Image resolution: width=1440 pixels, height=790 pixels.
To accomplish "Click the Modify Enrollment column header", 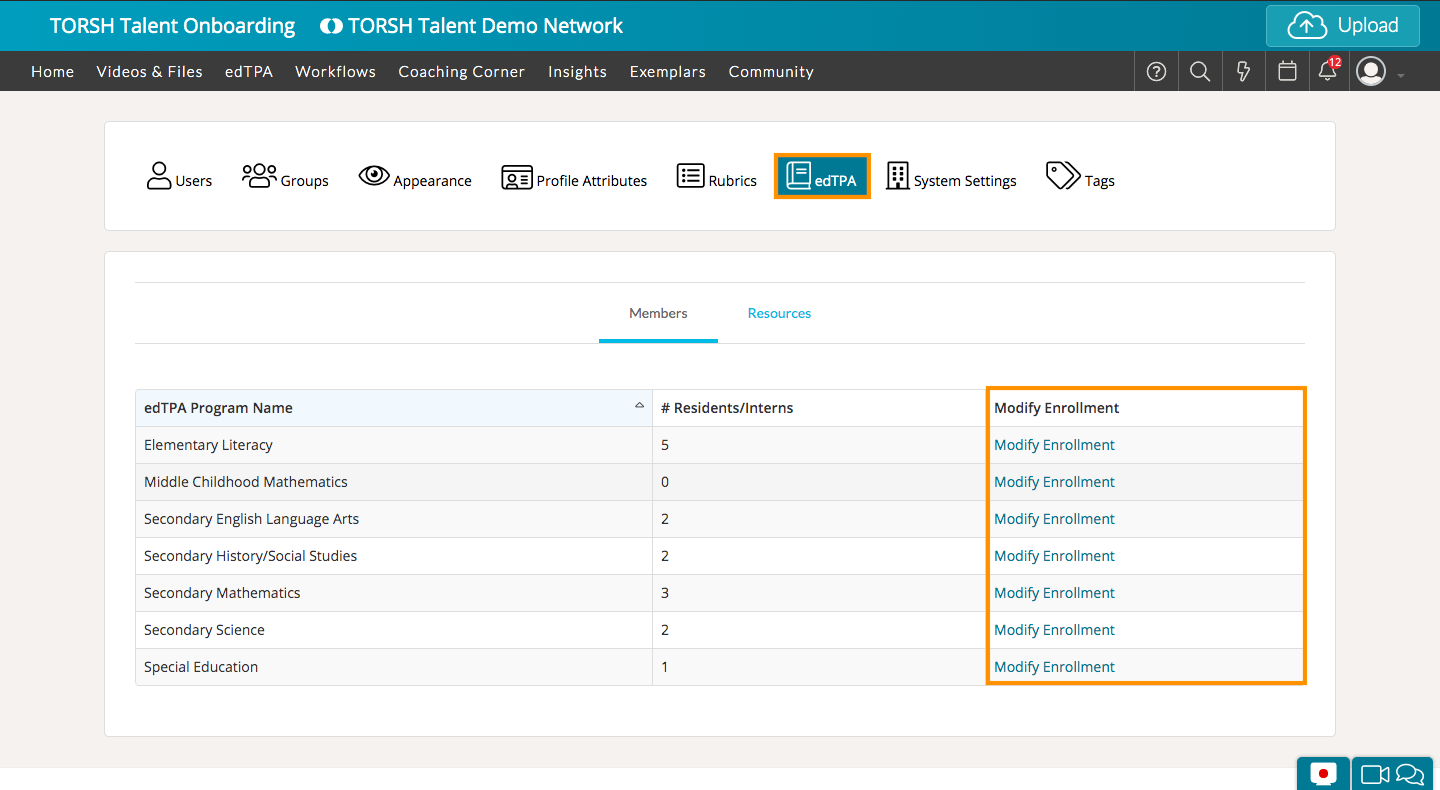I will (1145, 408).
